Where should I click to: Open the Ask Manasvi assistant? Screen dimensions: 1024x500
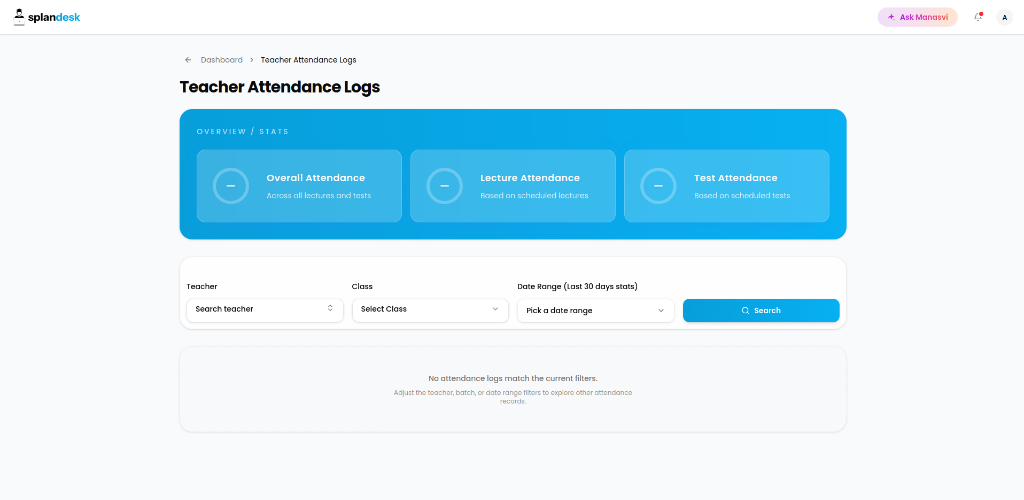(x=917, y=17)
